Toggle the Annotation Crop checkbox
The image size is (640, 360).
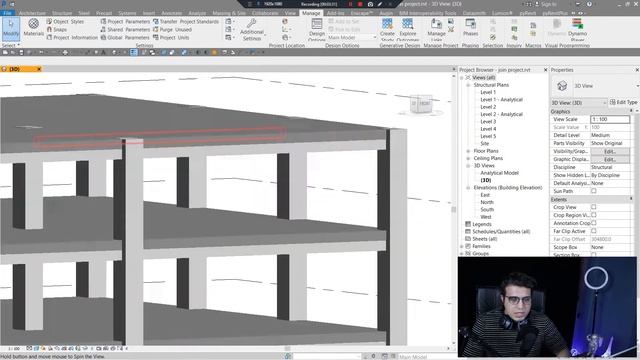(593, 223)
